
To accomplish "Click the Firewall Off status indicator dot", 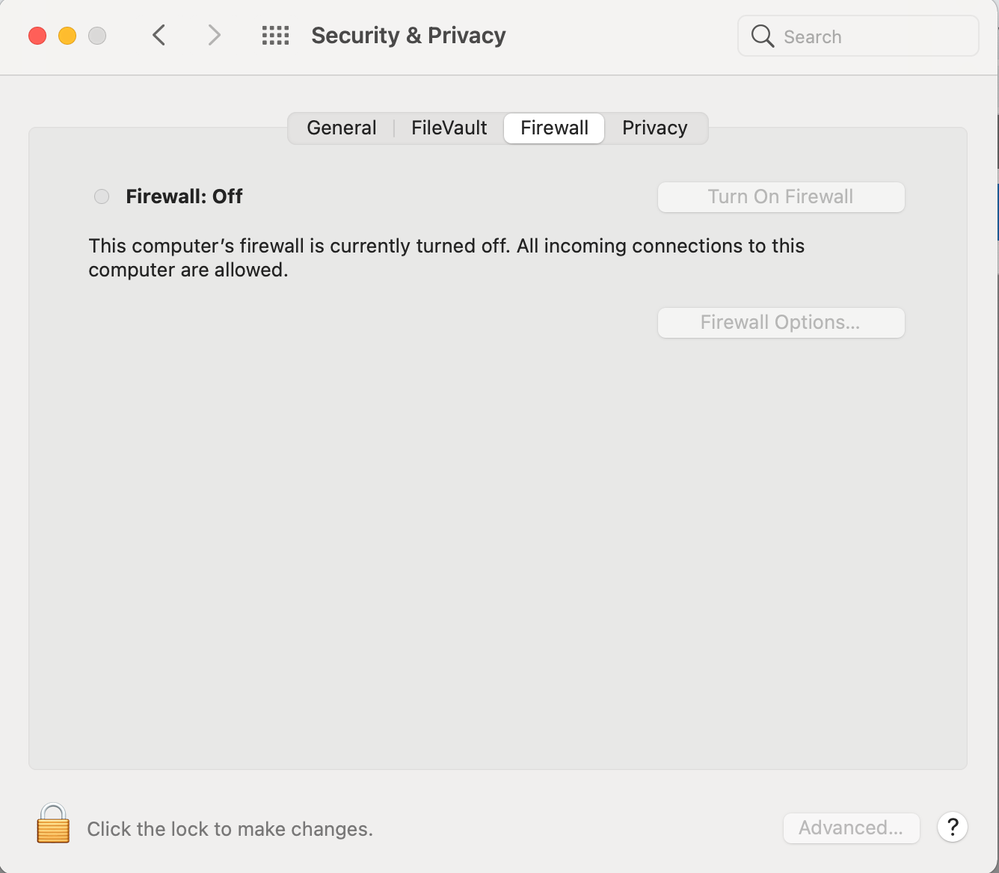I will click(x=101, y=197).
